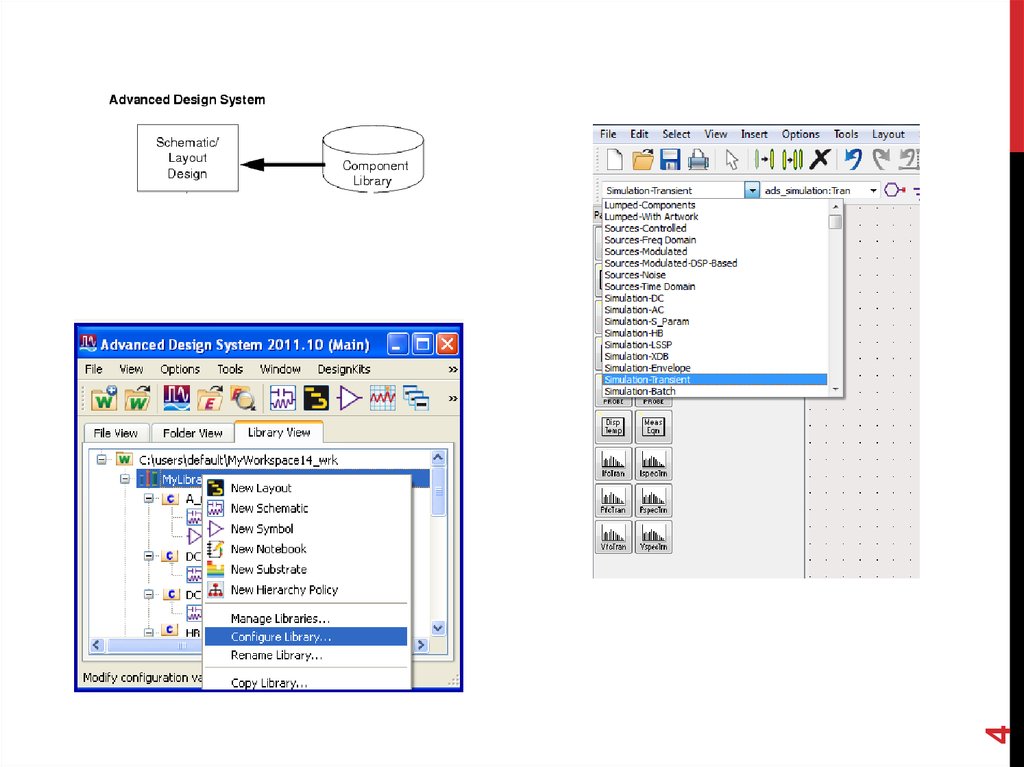Viewport: 1024px width, 767px height.
Task: Click the Save icon in schematic toolbar
Action: [x=670, y=160]
